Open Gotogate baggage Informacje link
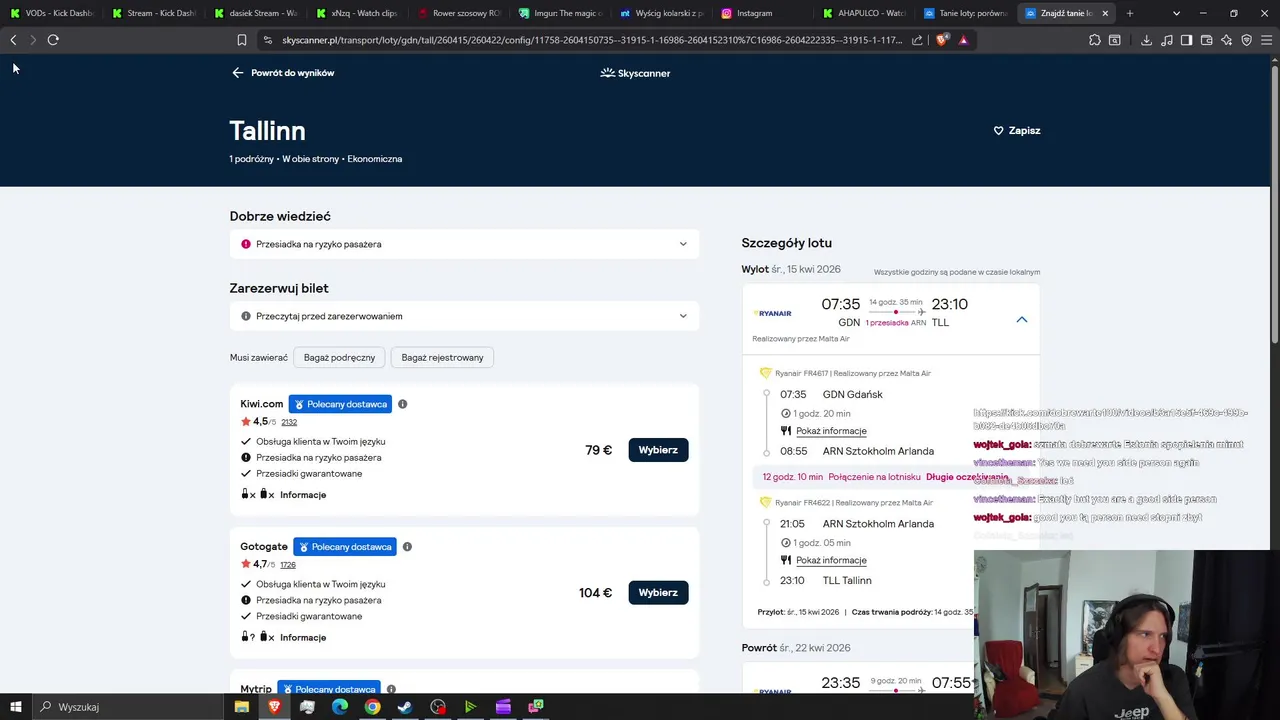 coord(303,638)
